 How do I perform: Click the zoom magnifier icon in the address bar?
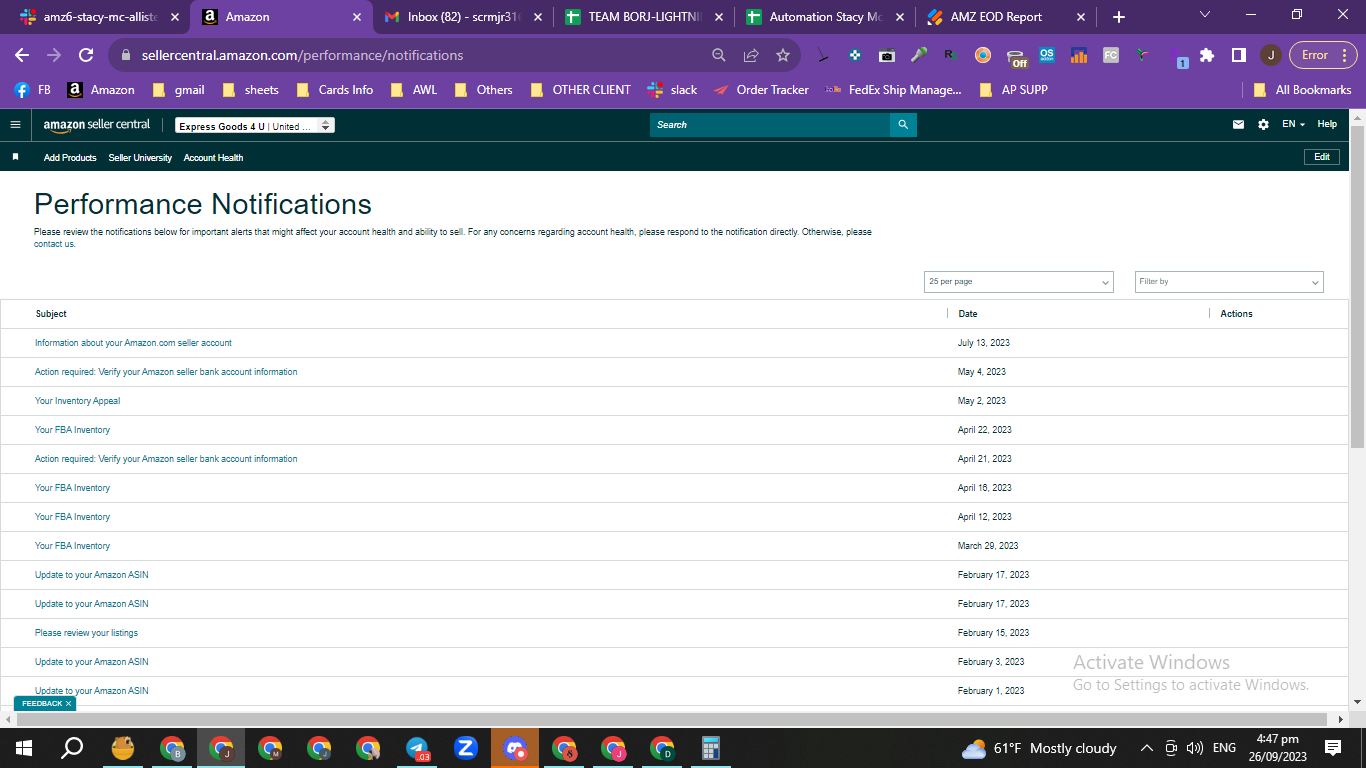point(719,55)
